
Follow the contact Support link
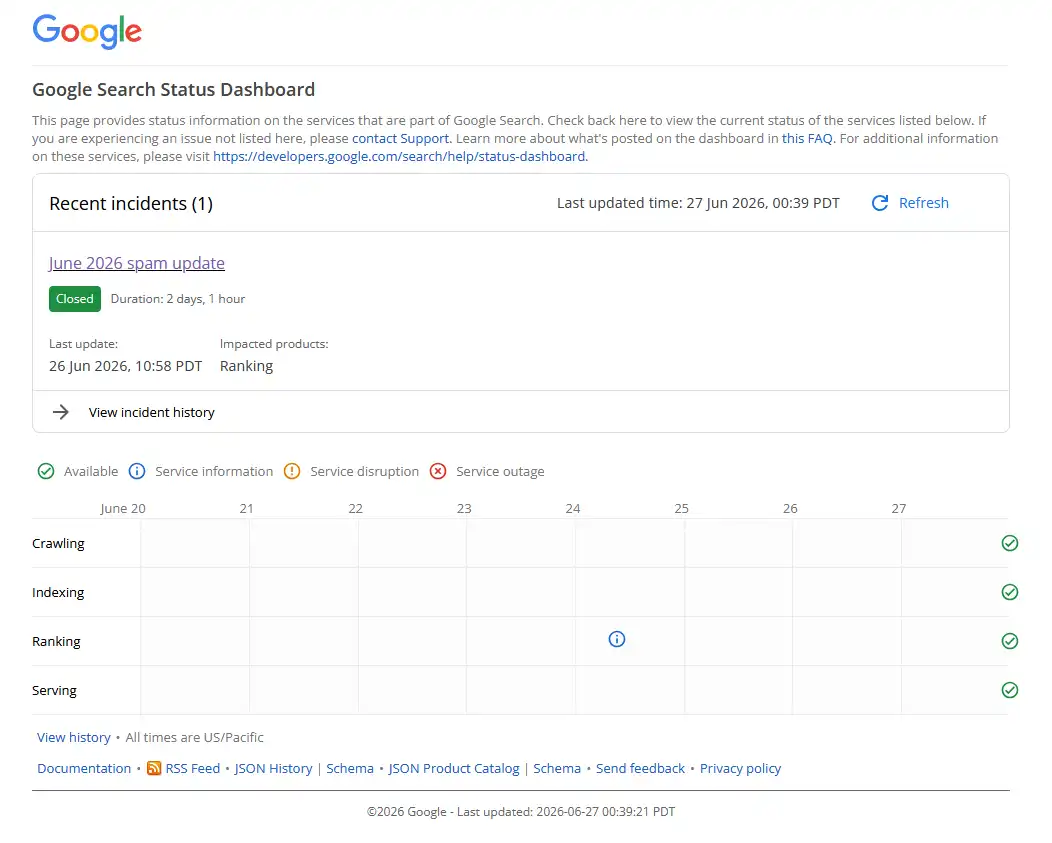401,138
